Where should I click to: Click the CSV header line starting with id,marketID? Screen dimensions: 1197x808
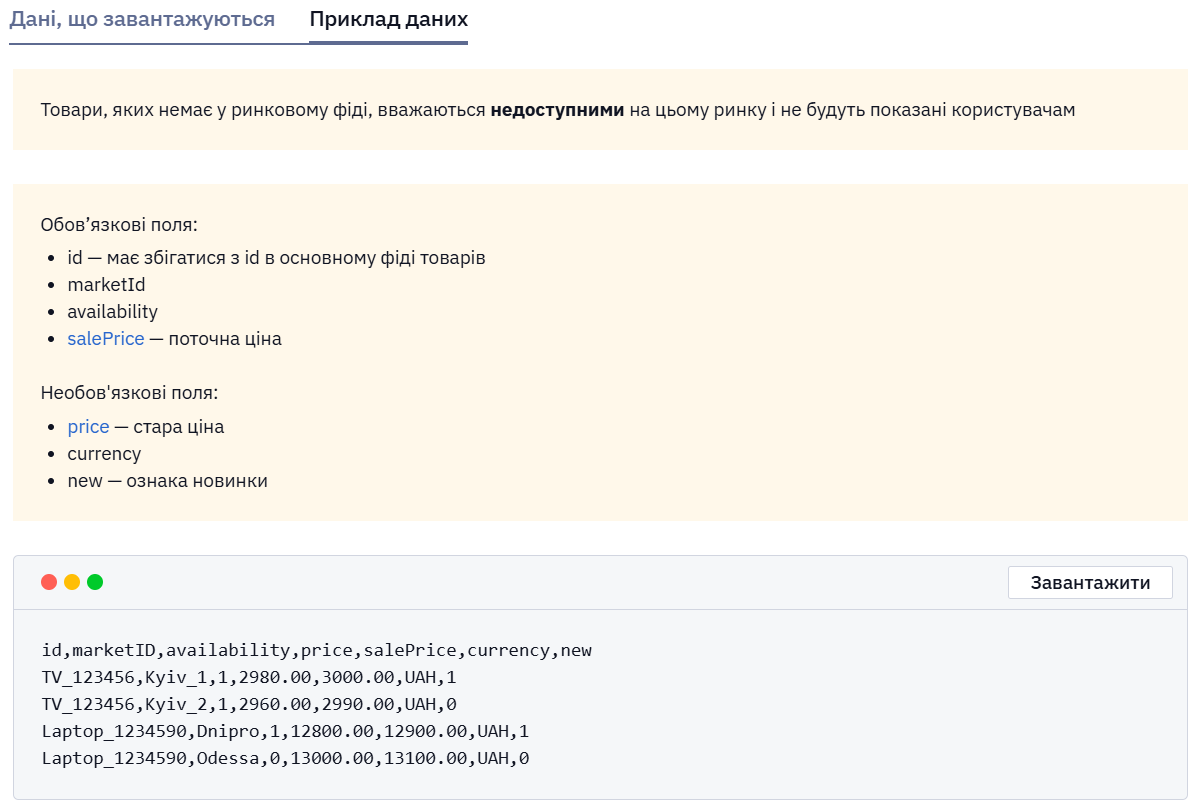(x=317, y=650)
